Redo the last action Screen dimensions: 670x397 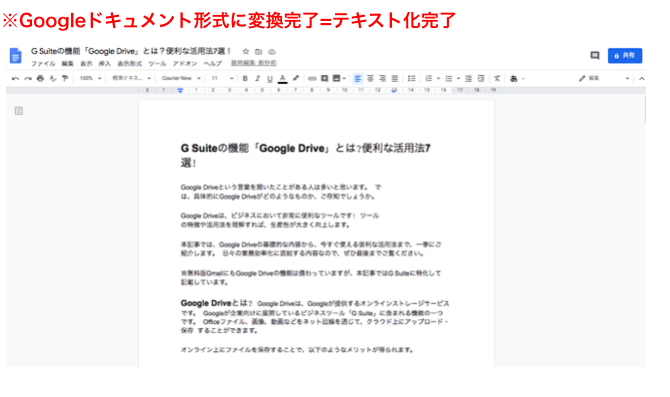tap(28, 79)
